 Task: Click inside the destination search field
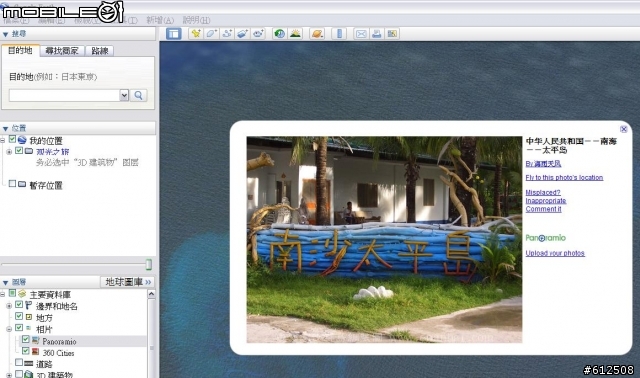[64, 96]
